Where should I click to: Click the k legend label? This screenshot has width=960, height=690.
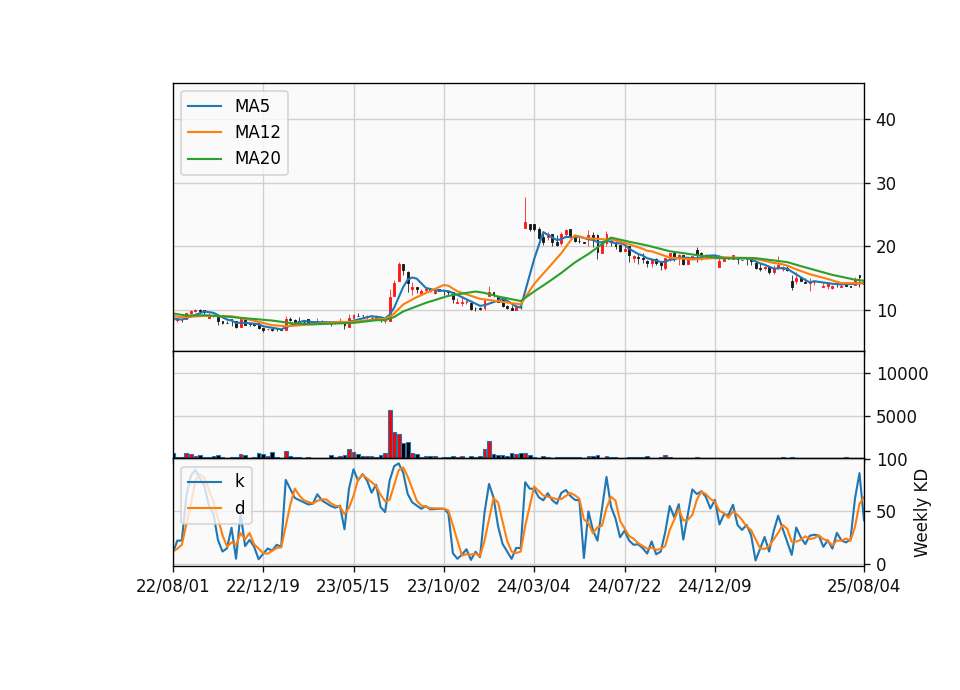point(239,481)
